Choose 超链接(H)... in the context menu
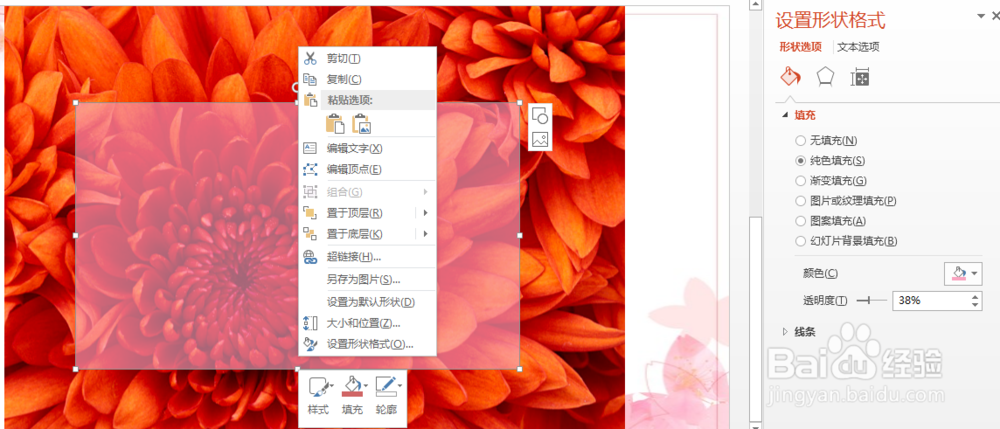 tap(368, 257)
